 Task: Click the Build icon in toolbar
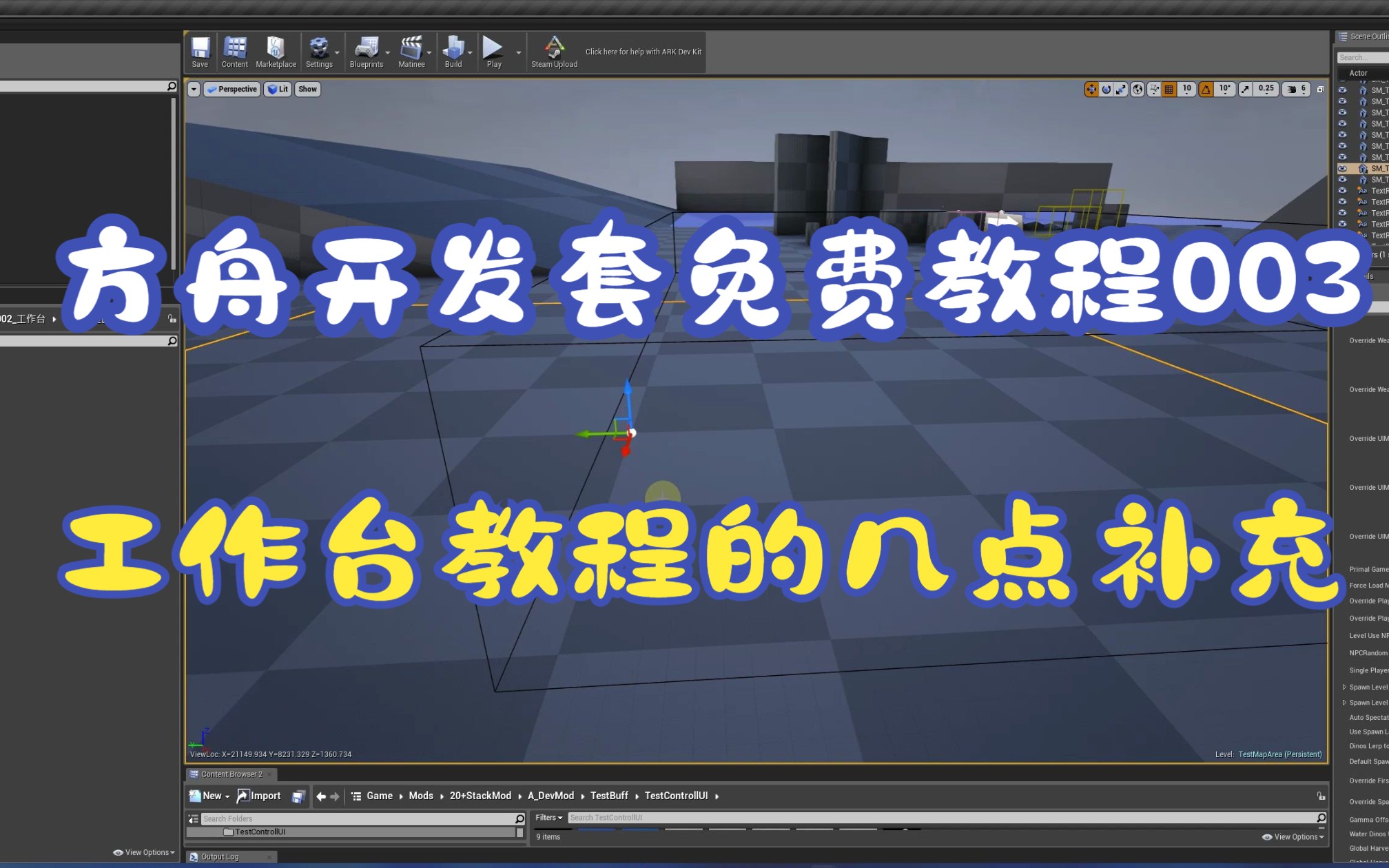tap(452, 48)
